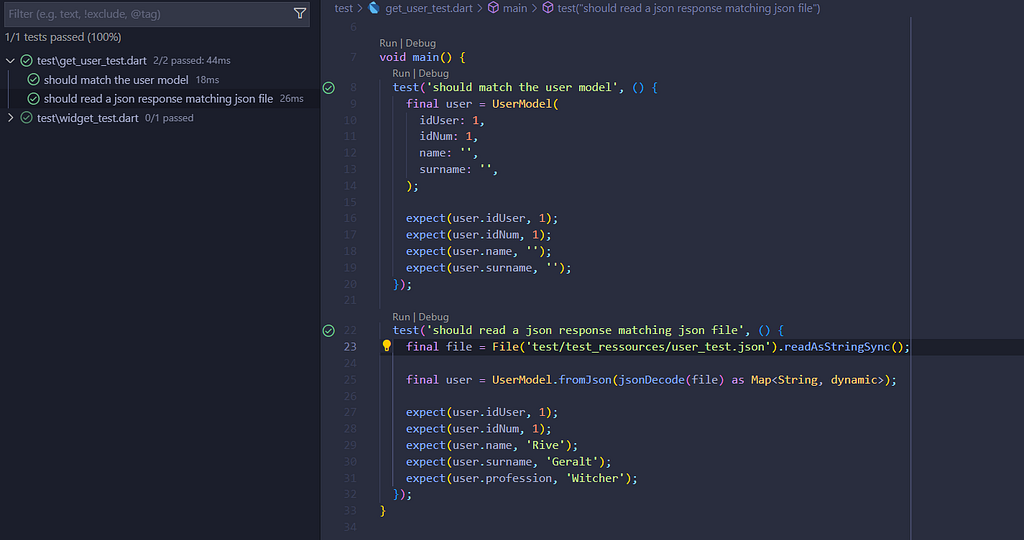Viewport: 1024px width, 540px height.
Task: Click gutter passed-test icon on line 22
Action: point(328,330)
